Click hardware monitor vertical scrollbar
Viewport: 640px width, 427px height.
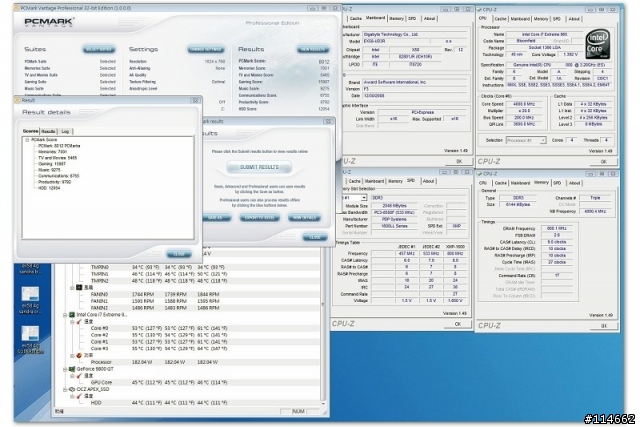(323, 322)
